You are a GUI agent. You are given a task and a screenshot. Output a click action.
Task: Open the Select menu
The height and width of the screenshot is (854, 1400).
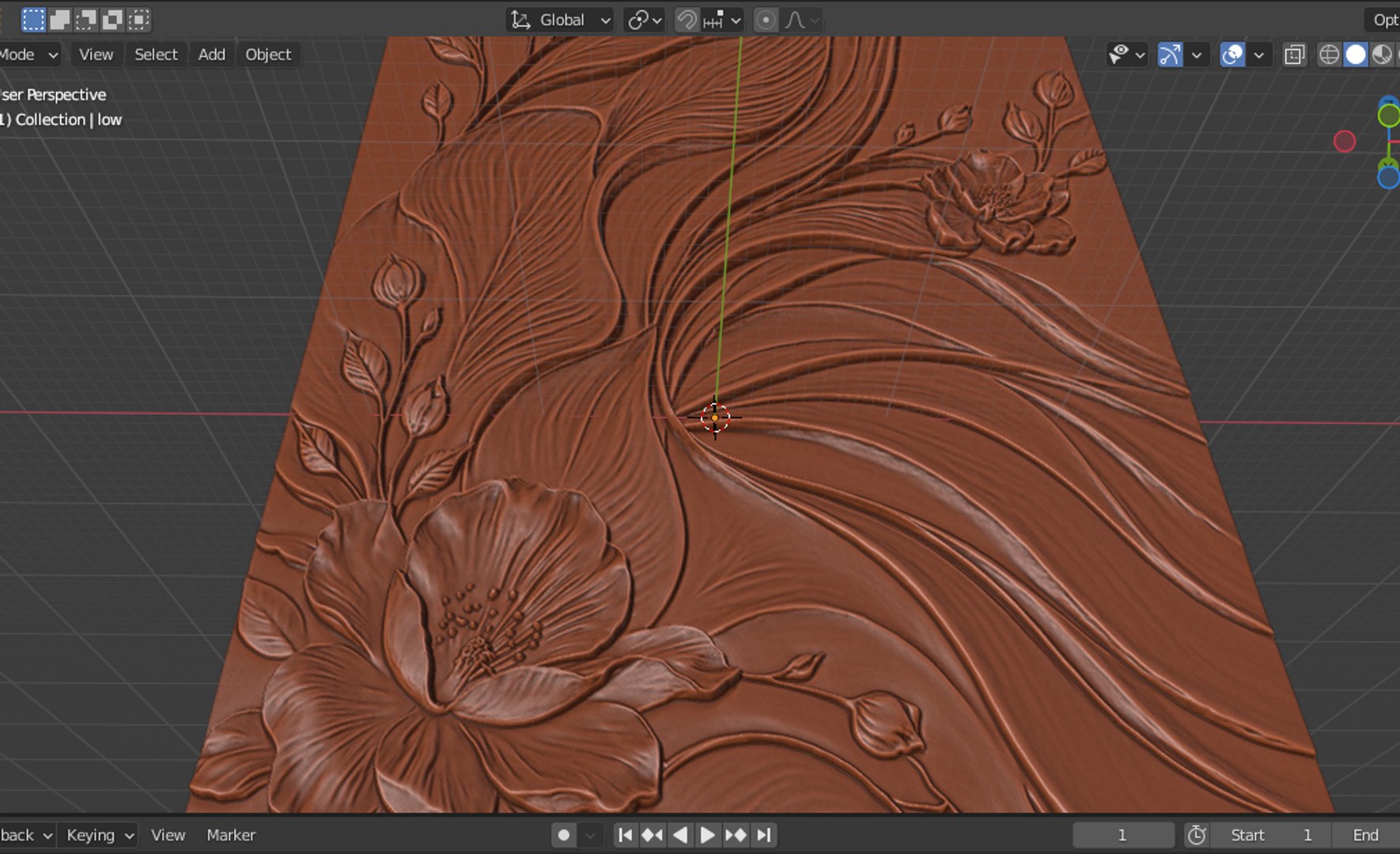click(x=156, y=55)
